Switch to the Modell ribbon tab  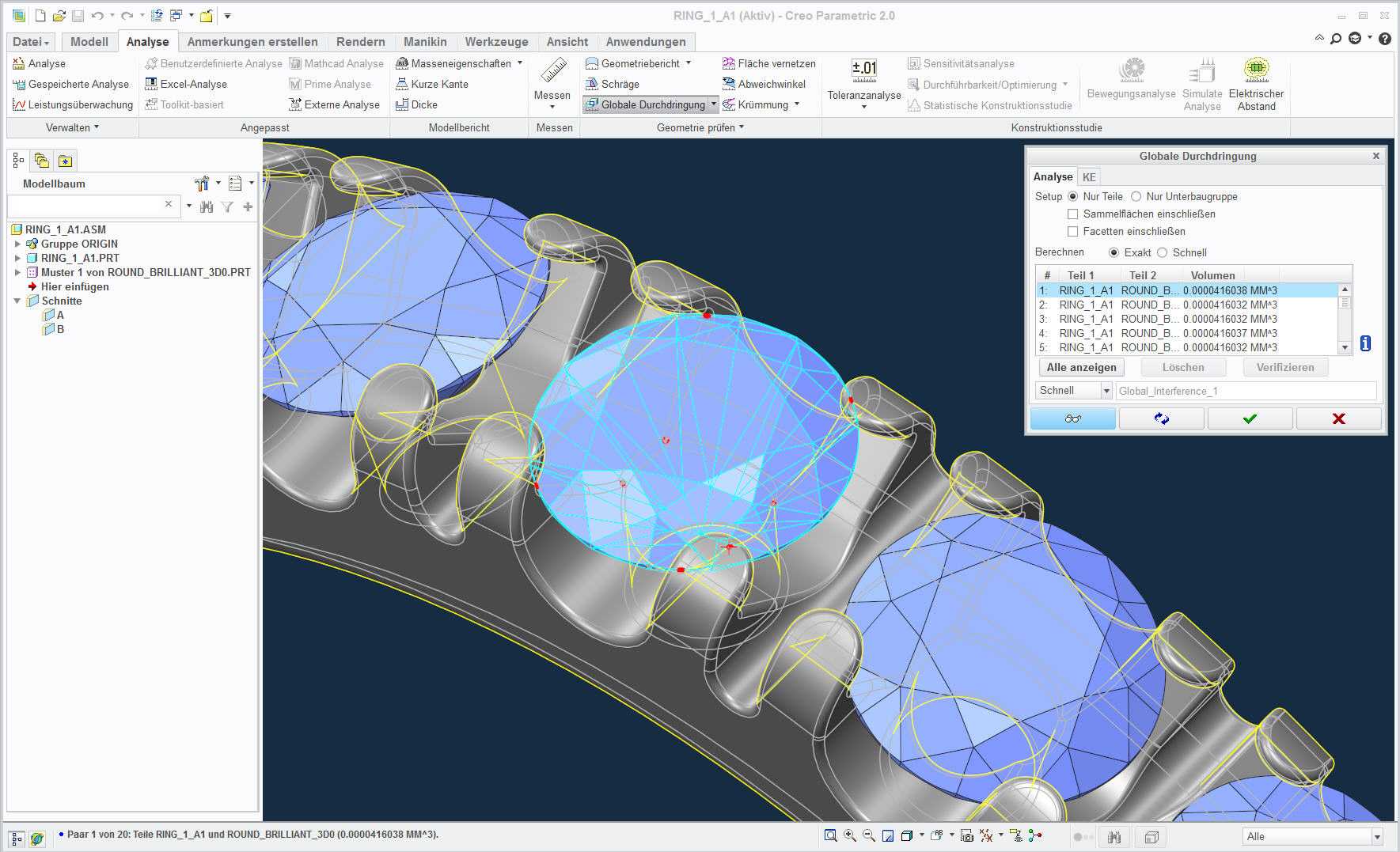(89, 42)
